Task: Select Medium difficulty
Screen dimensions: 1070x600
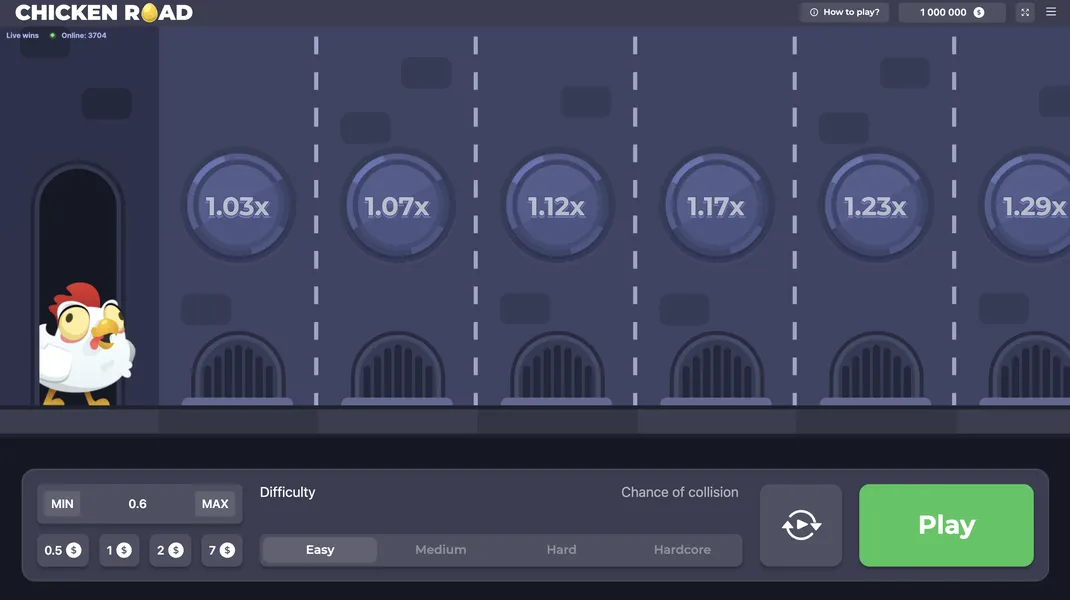Action: 441,550
